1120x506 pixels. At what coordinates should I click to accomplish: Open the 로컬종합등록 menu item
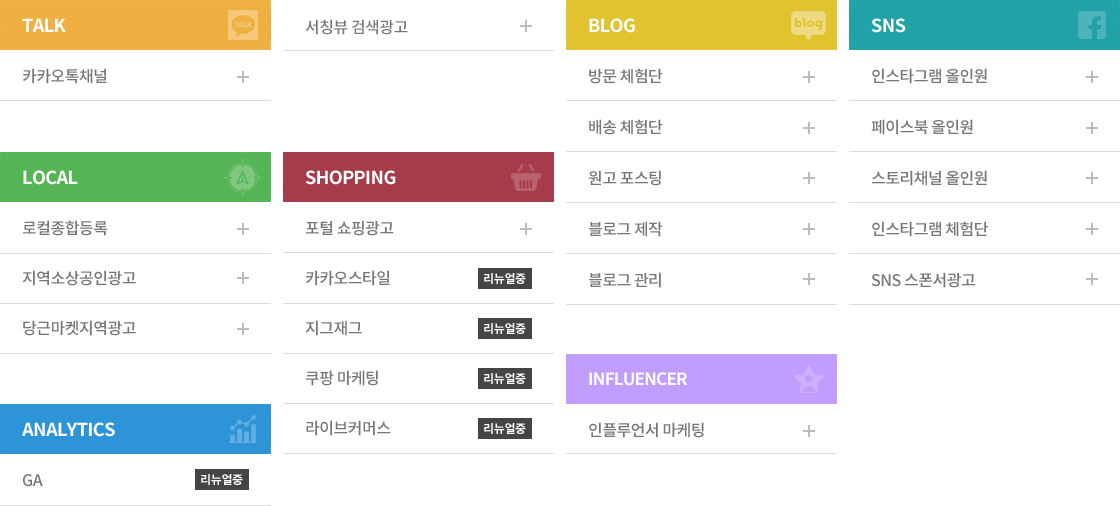tap(136, 229)
